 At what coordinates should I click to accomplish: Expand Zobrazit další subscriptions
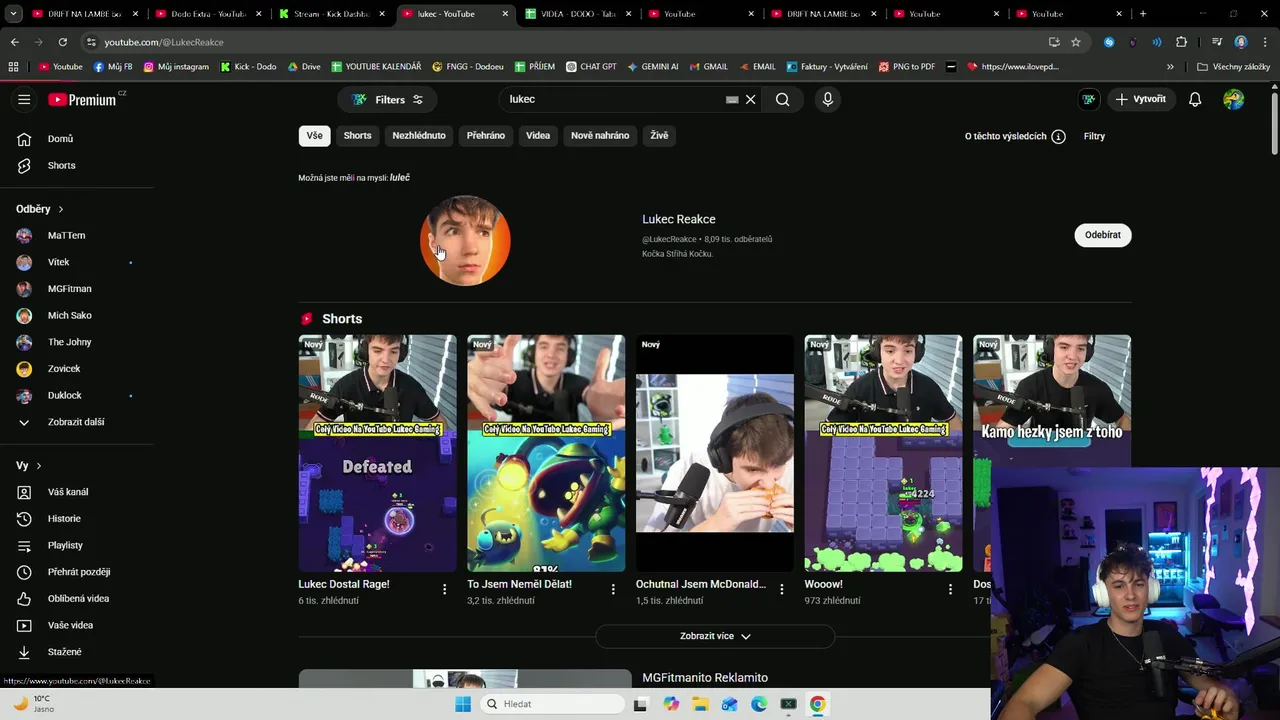click(x=77, y=422)
